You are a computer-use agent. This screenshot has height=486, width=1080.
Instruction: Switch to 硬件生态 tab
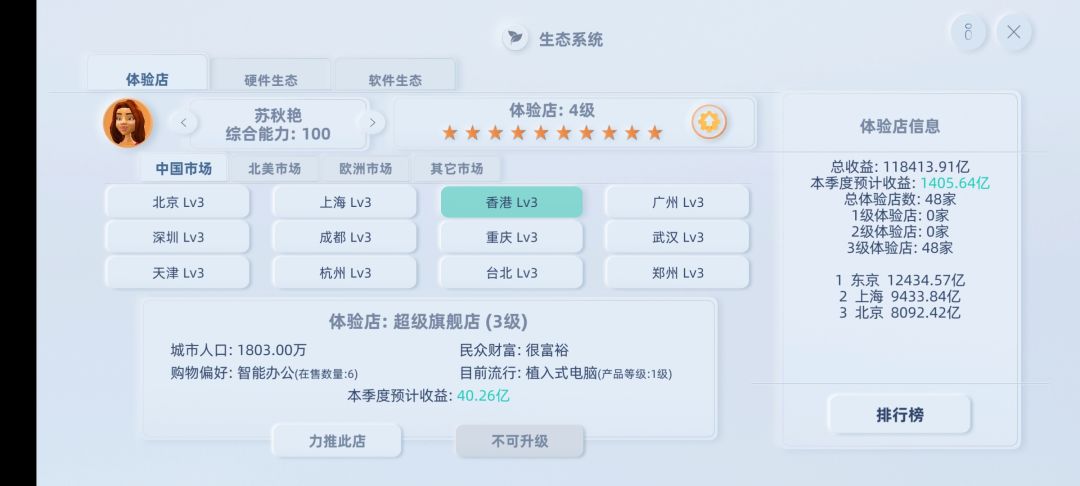click(270, 80)
